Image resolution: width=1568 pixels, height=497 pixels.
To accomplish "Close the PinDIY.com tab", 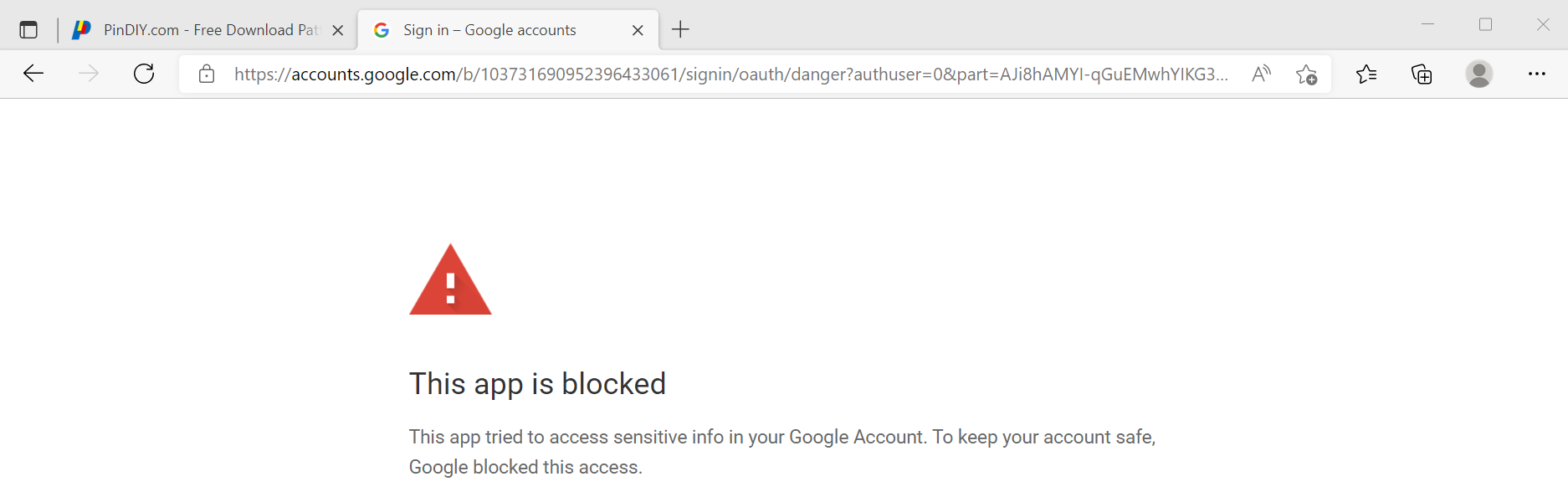I will 338,30.
